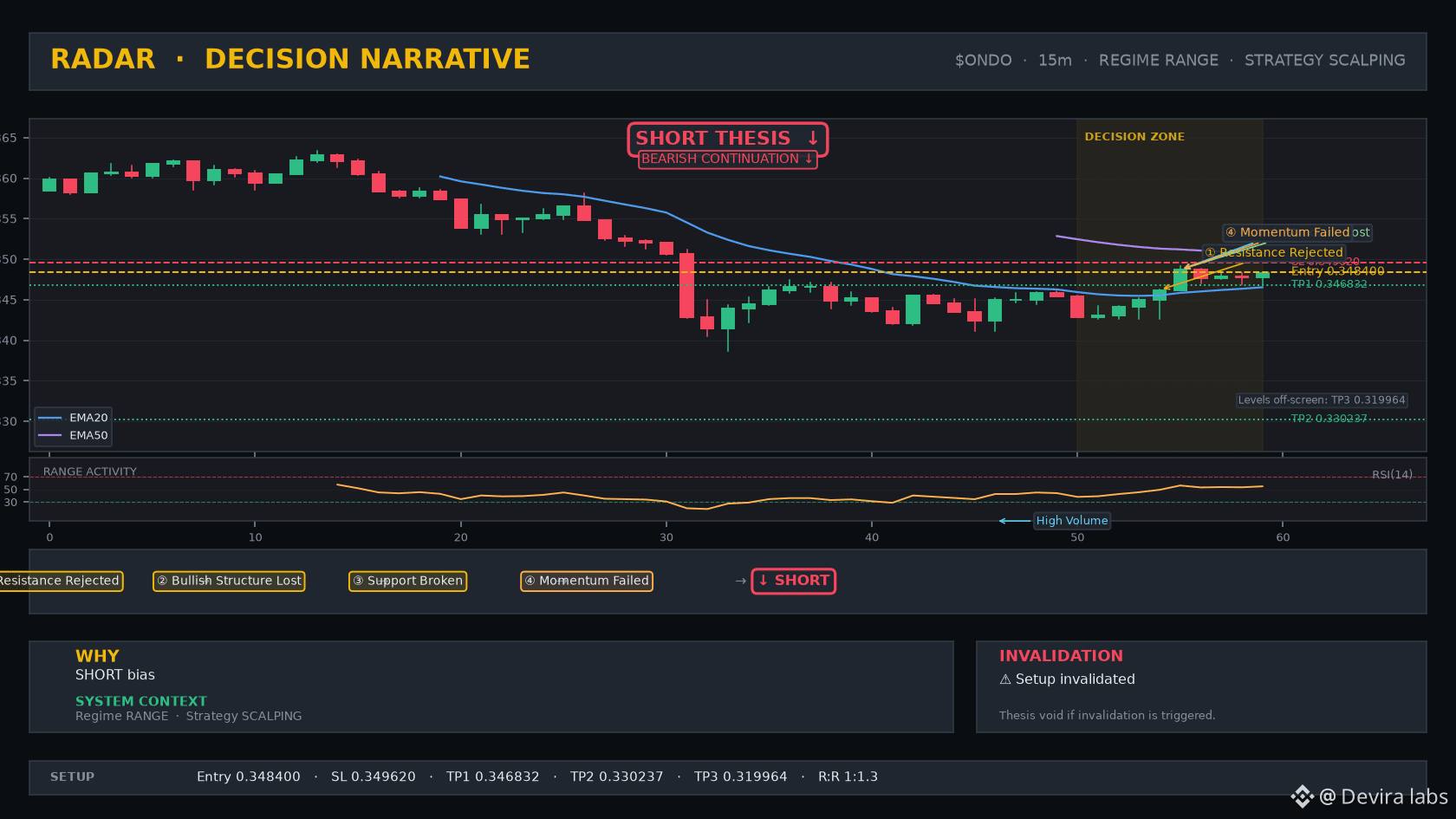
Task: Click TP1 0.346832 in the setup bar
Action: coord(493,777)
